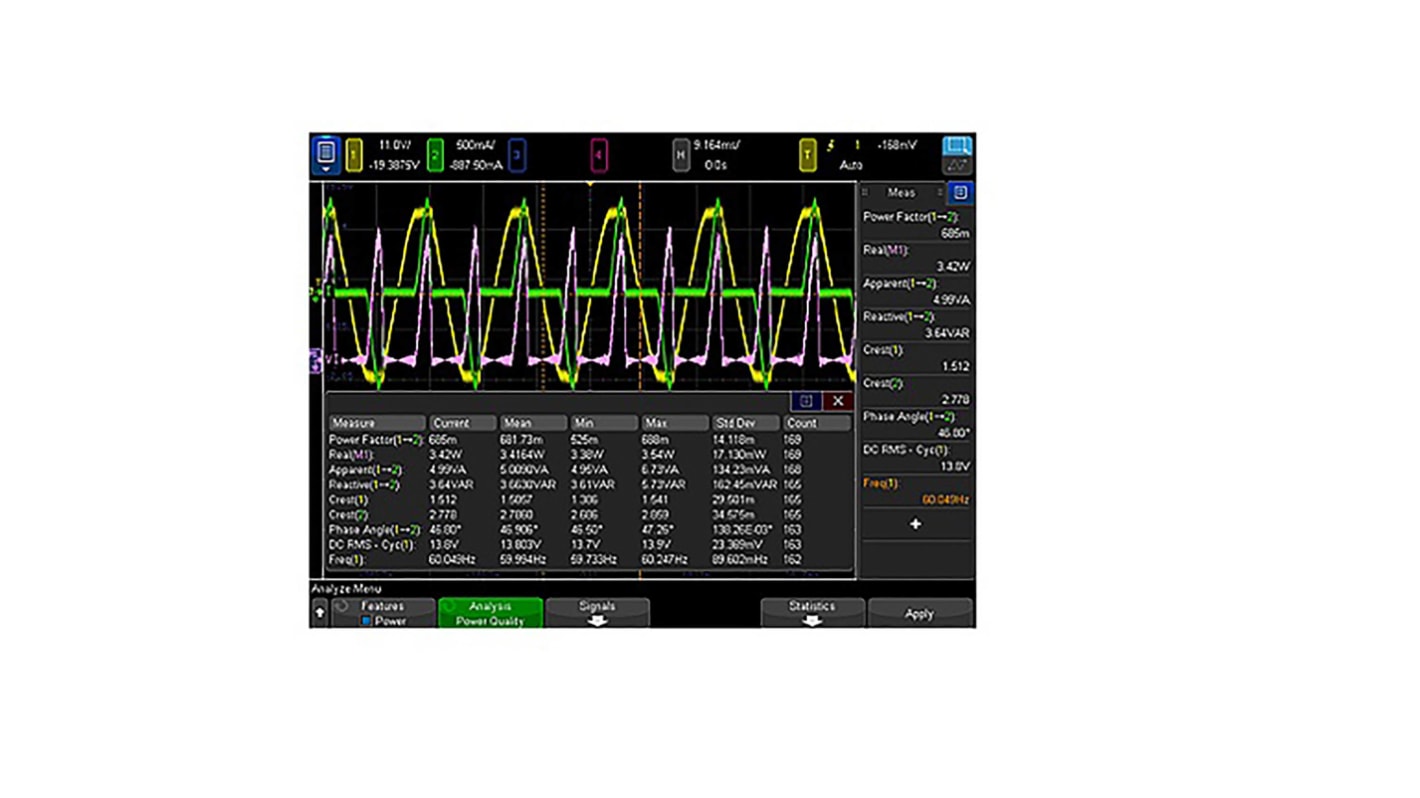
Task: Select DC RMS - Cyc(1) measurement in sidebar
Action: click(x=916, y=458)
